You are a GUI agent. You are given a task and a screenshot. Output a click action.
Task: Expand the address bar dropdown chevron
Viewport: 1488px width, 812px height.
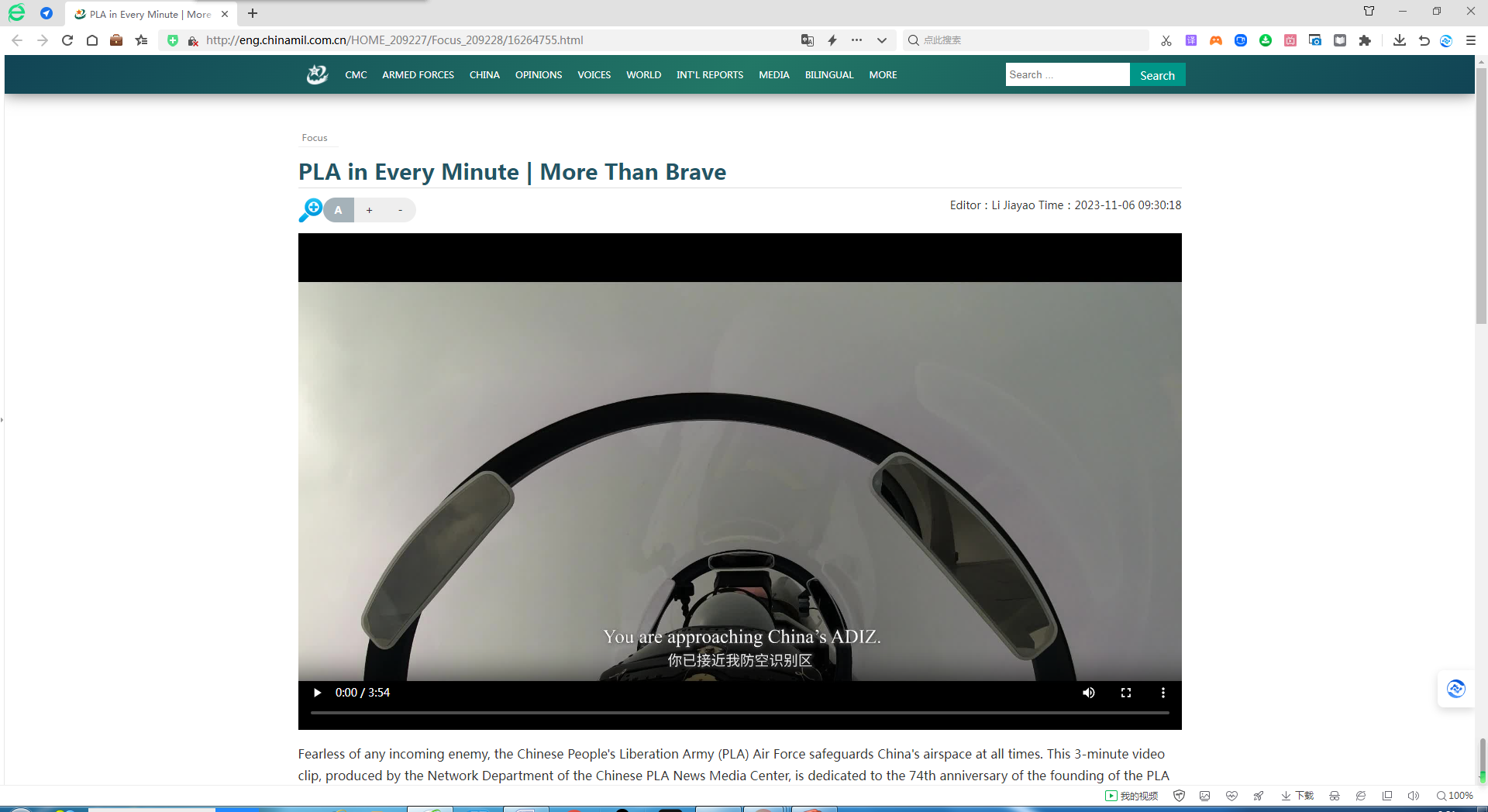point(882,40)
